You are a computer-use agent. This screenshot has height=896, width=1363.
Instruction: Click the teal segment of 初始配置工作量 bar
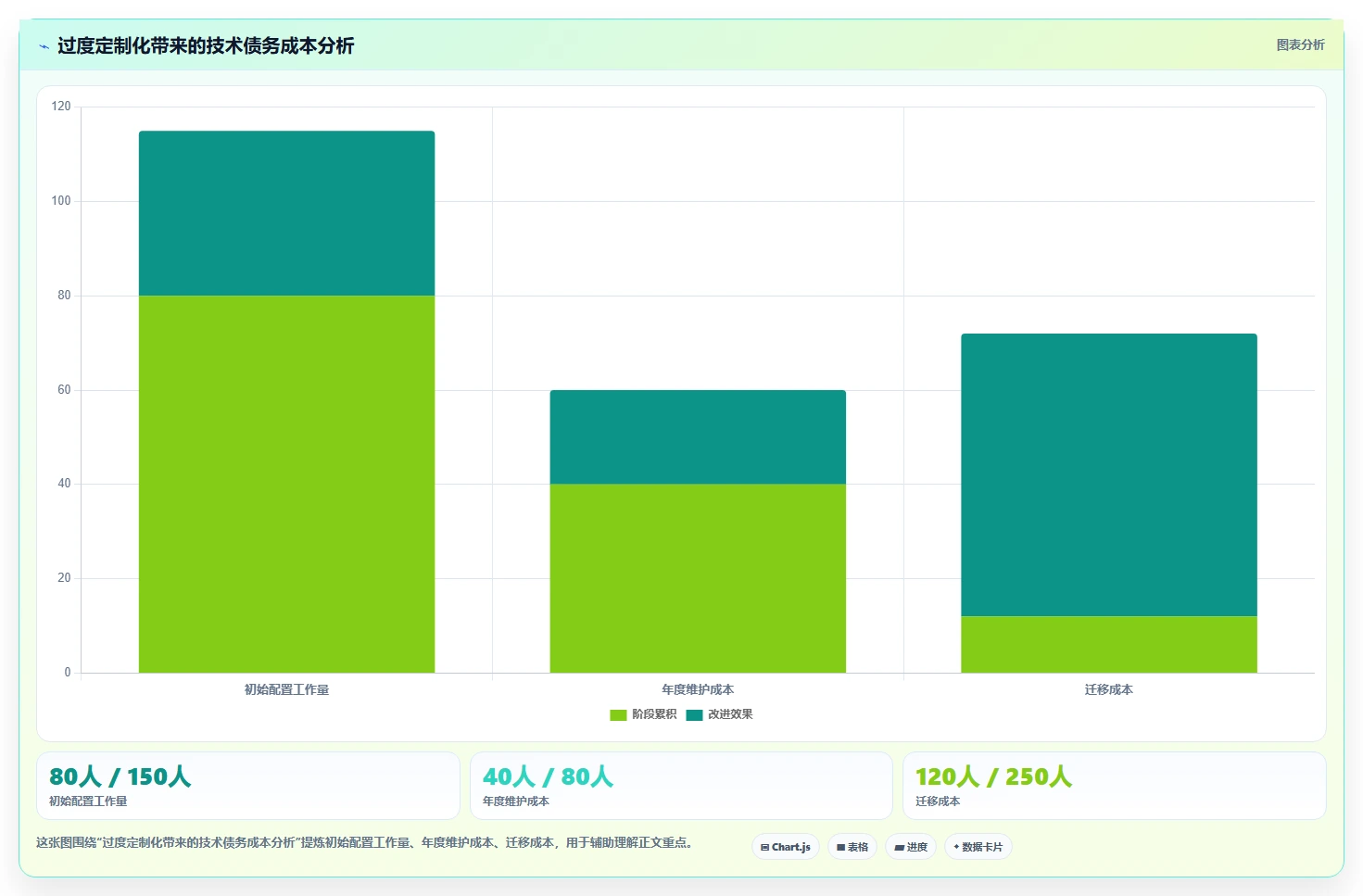[x=286, y=213]
